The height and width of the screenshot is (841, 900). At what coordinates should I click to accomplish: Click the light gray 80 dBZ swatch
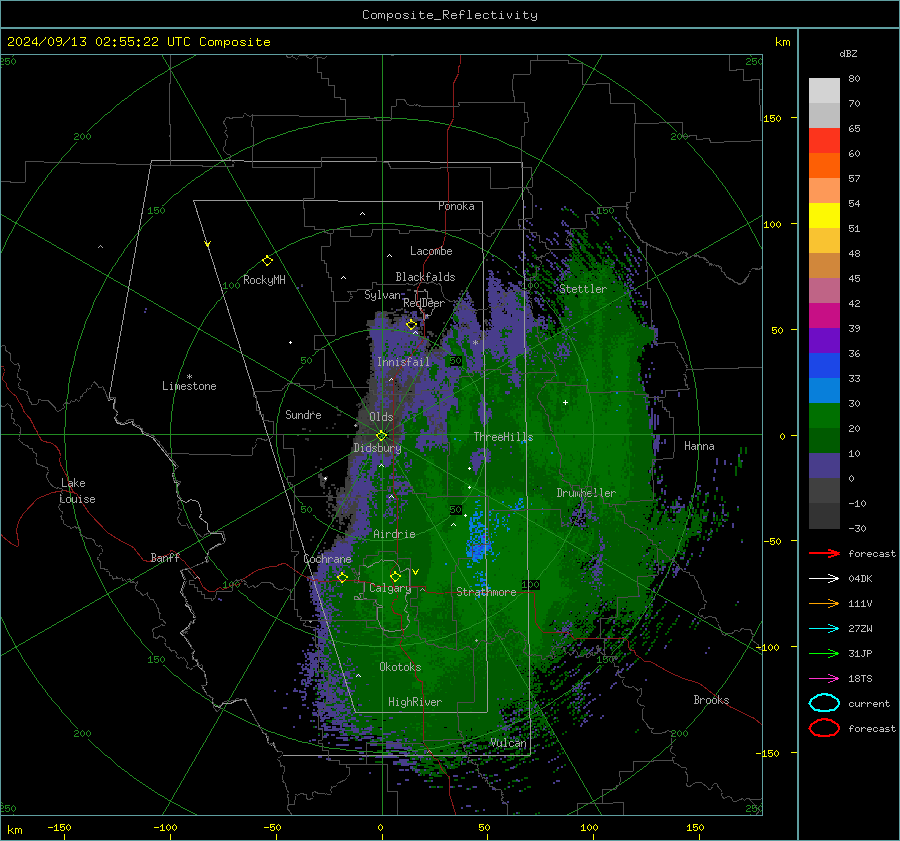824,90
